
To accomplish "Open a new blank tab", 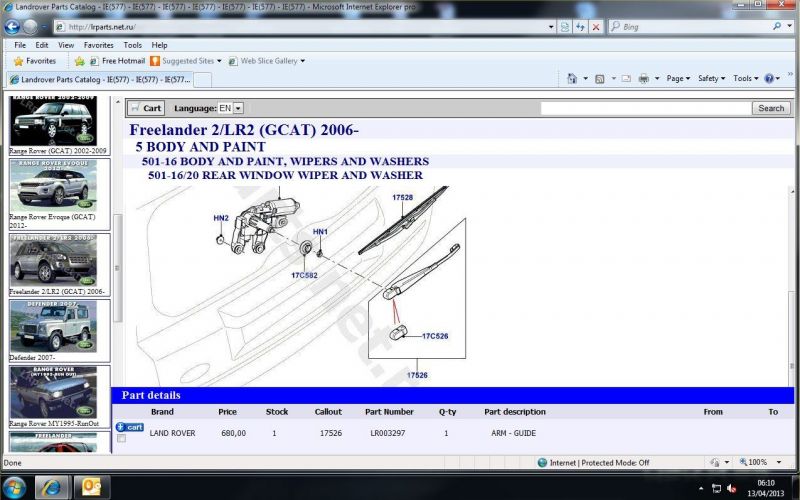I will pos(203,80).
